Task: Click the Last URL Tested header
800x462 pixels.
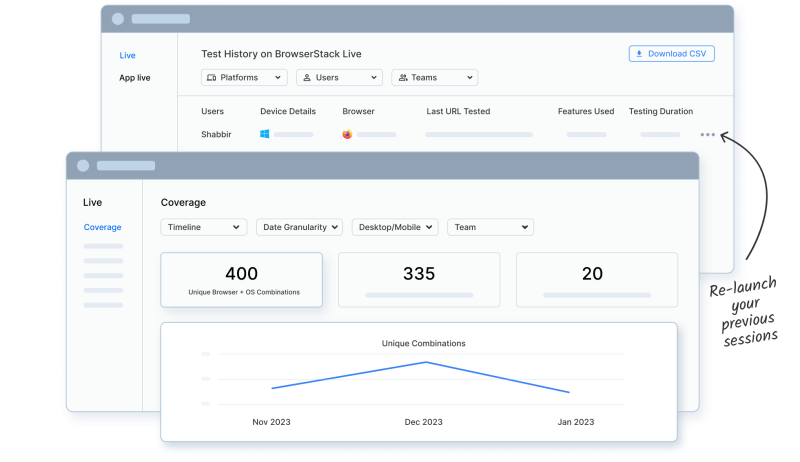Action: tap(458, 111)
